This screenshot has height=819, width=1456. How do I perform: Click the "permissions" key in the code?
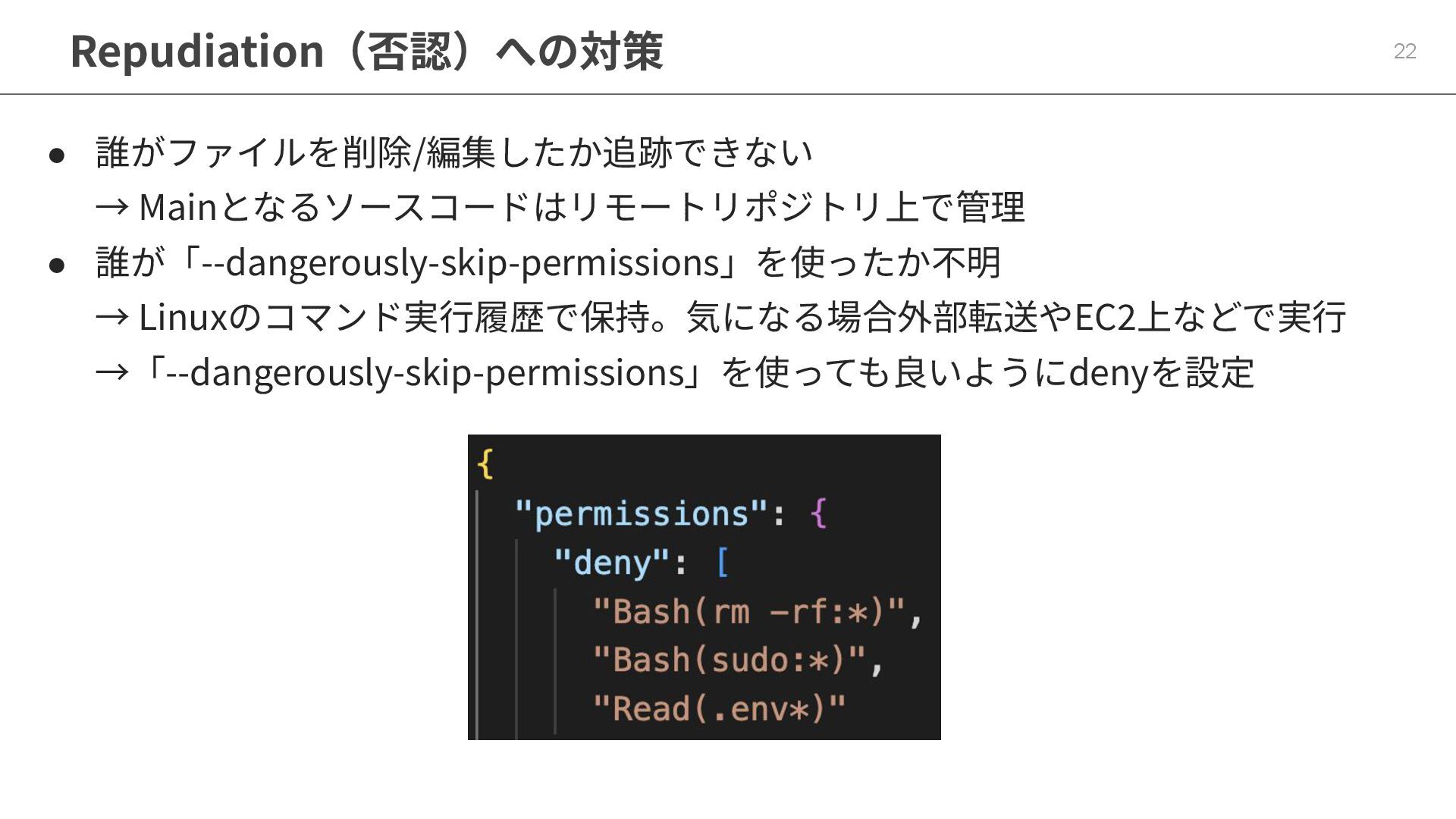point(642,513)
